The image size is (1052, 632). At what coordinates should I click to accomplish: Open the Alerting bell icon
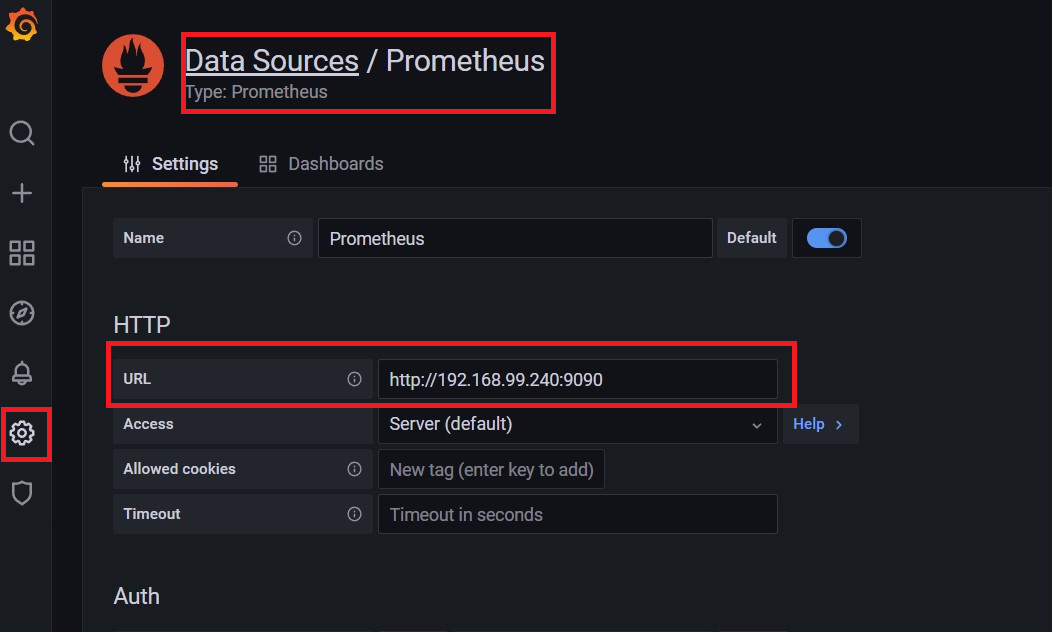pos(22,373)
